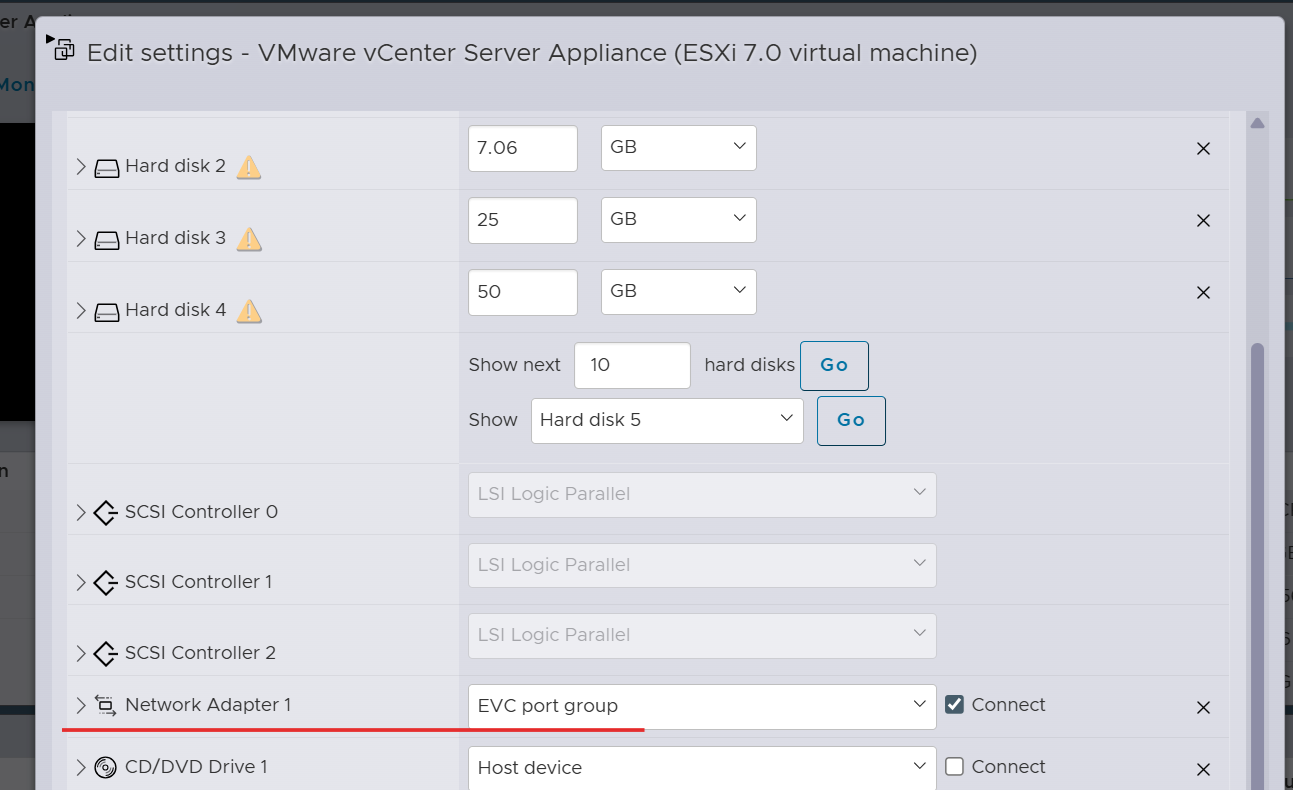Screen dimensions: 1293x790
Task: Click the CD/DVD Drive 1 disc icon
Action: pyautogui.click(x=105, y=768)
